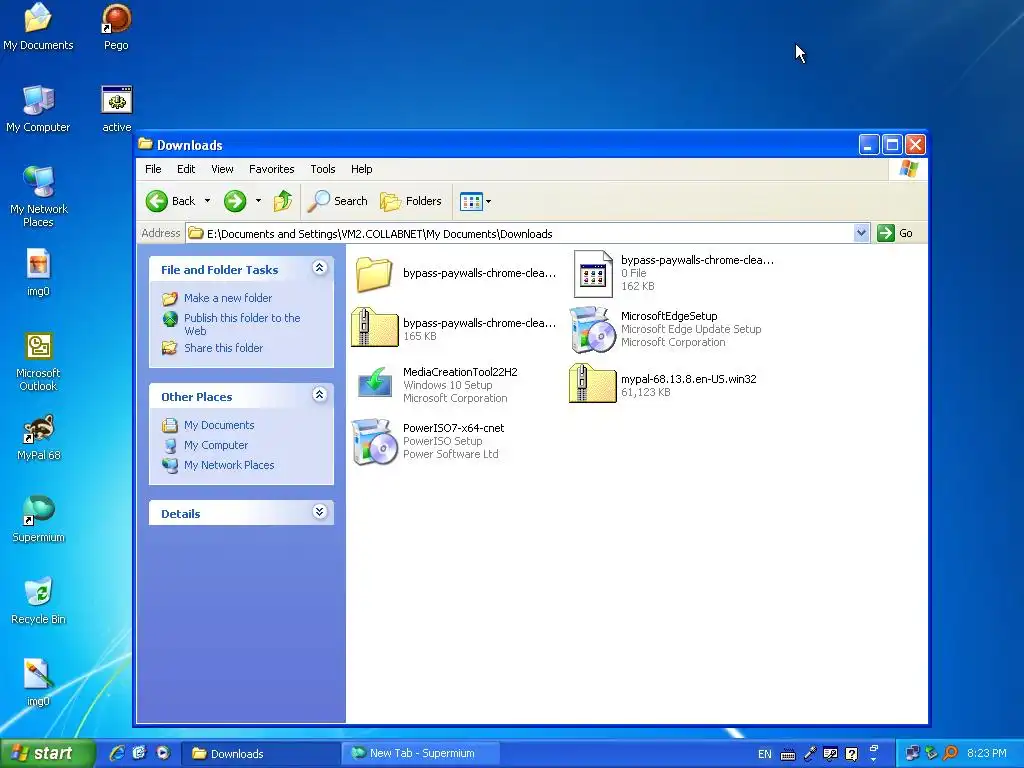Open the Edit menu
The height and width of the screenshot is (768, 1024).
point(186,169)
